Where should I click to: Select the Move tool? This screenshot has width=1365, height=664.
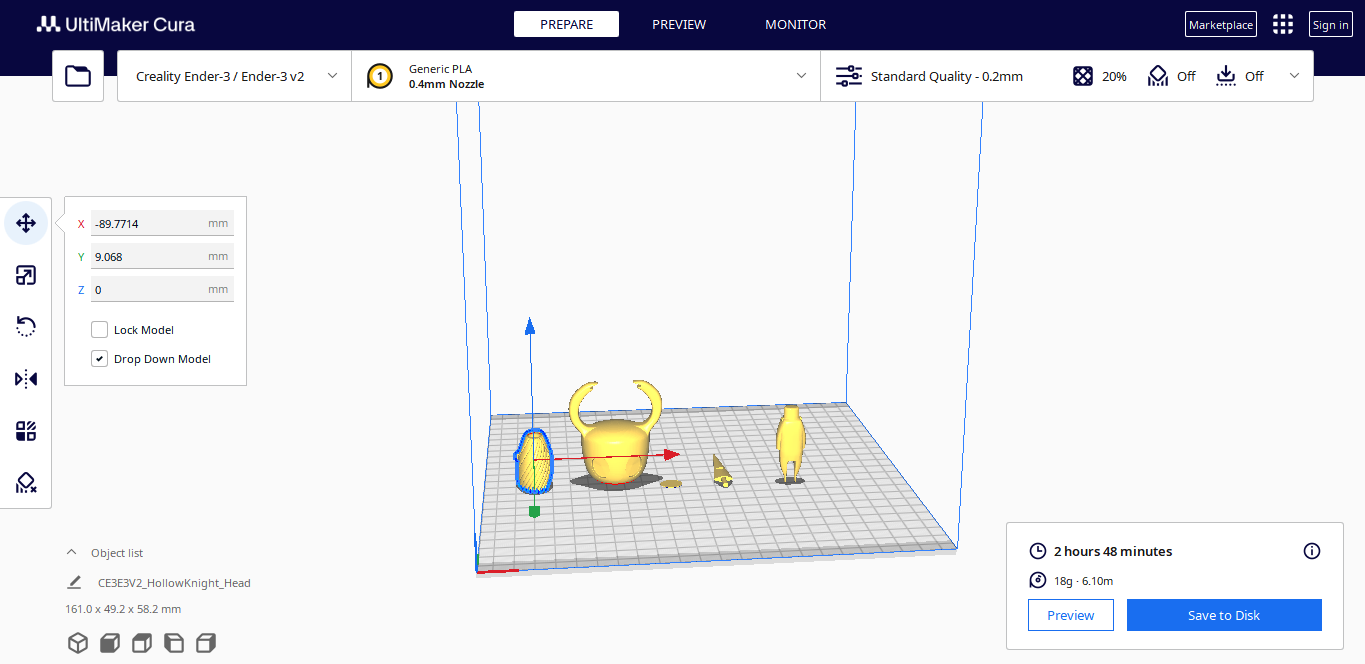coord(26,223)
